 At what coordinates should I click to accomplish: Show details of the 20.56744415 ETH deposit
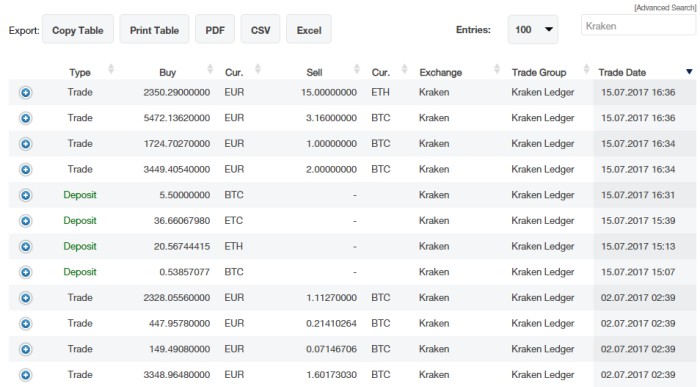tap(25, 246)
